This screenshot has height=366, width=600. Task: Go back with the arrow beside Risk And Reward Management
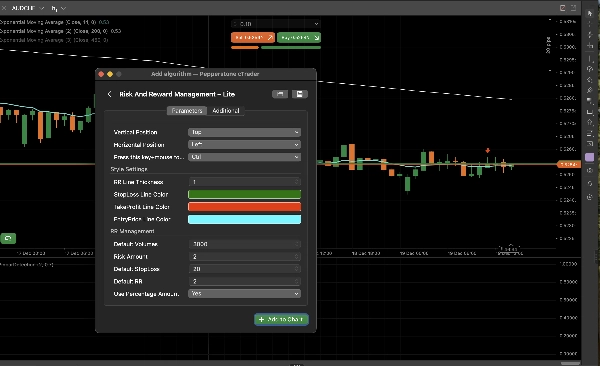[x=109, y=94]
